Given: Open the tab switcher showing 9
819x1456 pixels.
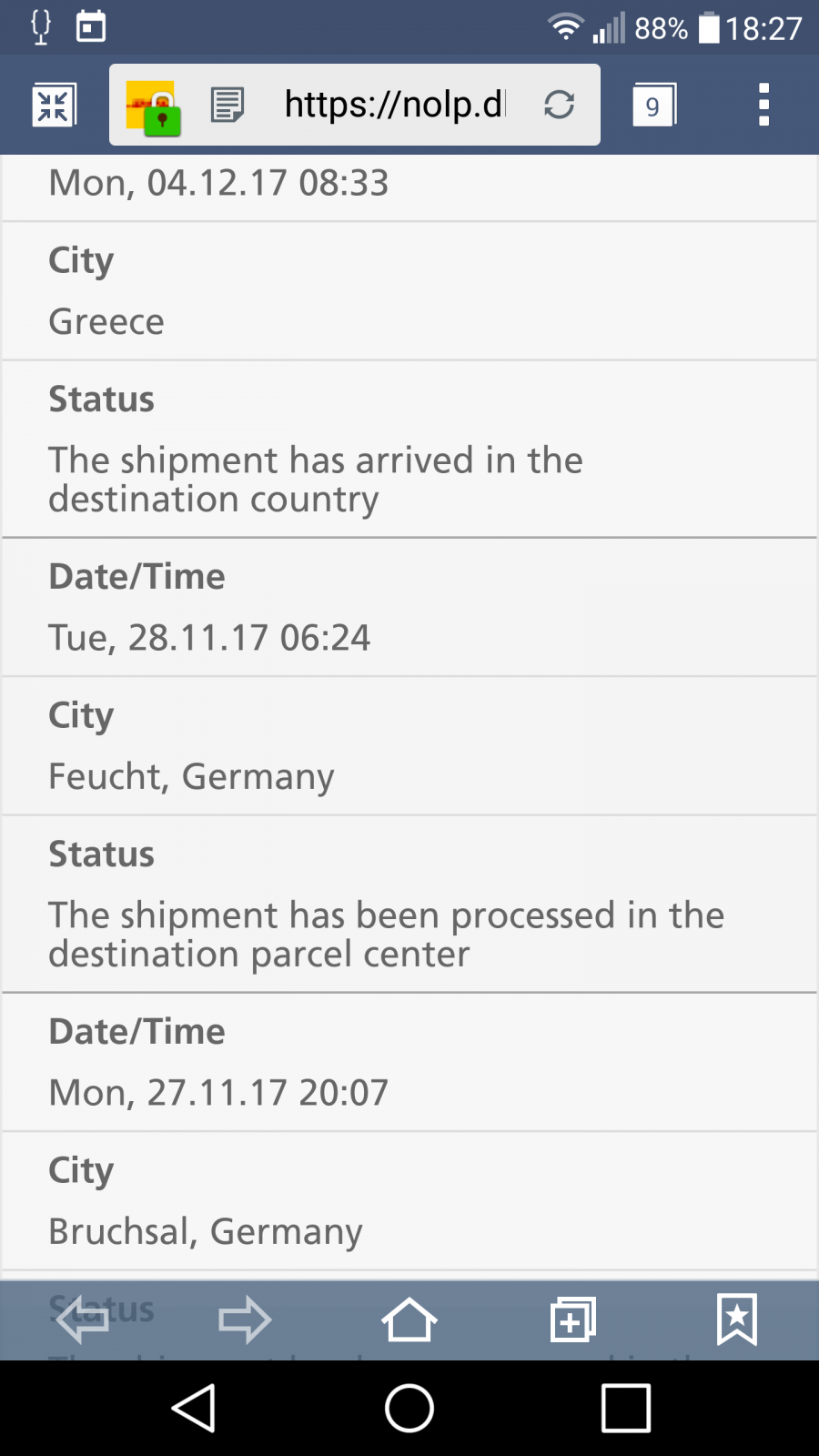Looking at the screenshot, I should pyautogui.click(x=654, y=105).
